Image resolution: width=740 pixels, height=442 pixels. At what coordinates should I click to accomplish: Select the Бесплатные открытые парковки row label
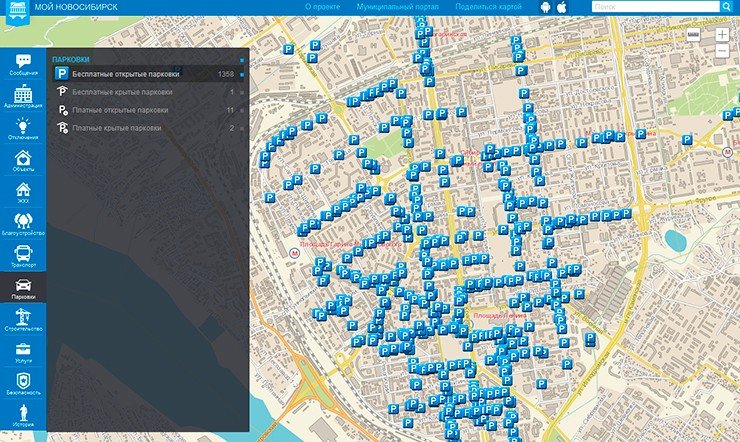tap(126, 74)
